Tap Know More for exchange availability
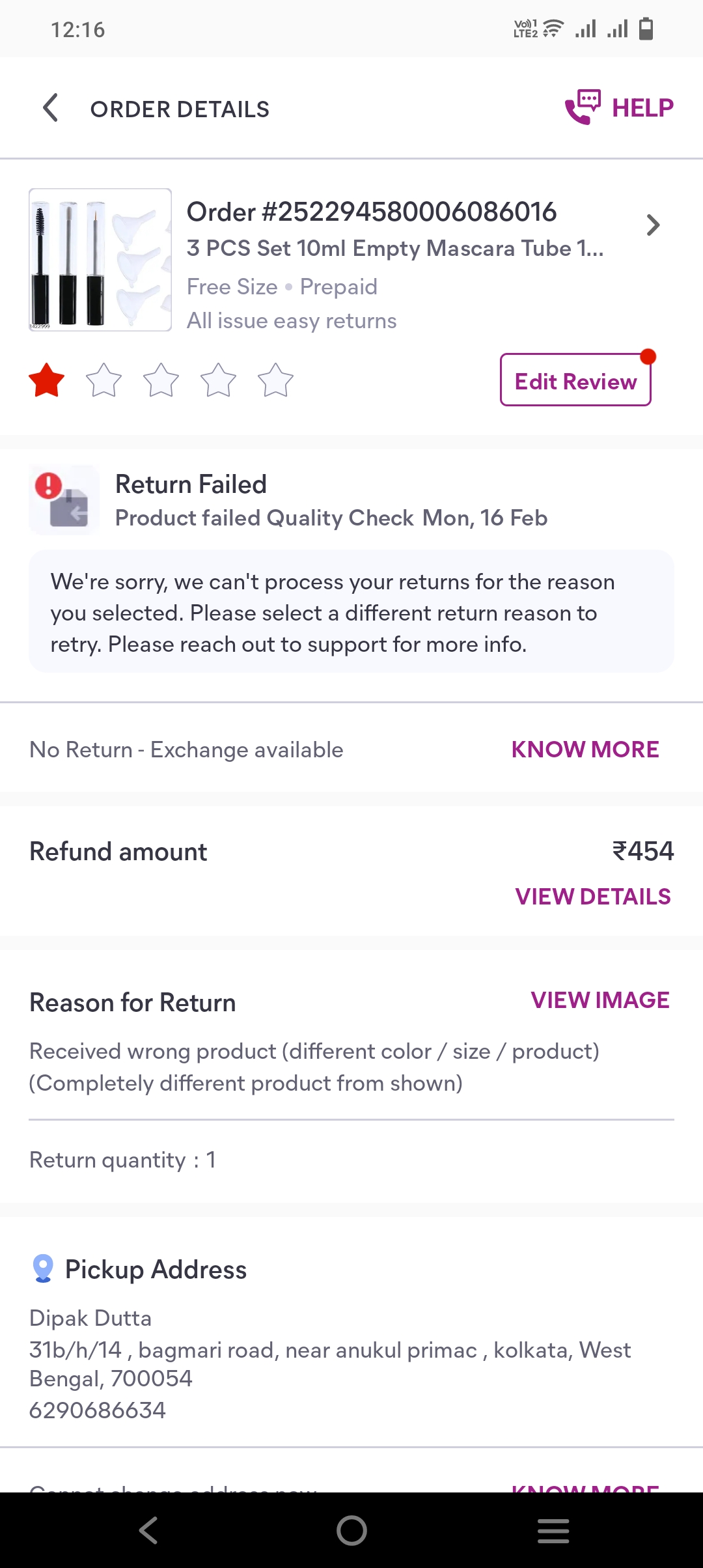Image resolution: width=703 pixels, height=1568 pixels. tap(585, 749)
